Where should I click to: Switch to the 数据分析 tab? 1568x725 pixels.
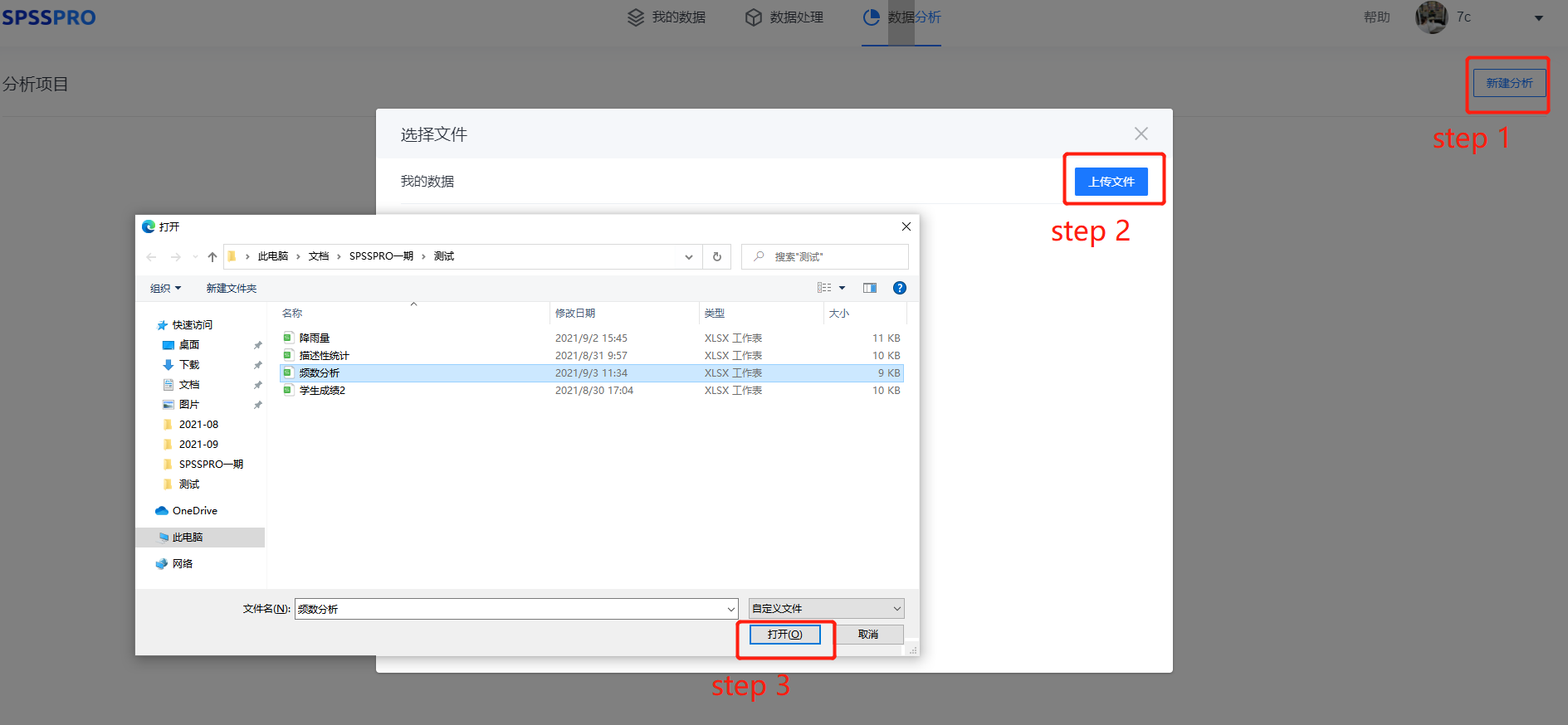901,17
